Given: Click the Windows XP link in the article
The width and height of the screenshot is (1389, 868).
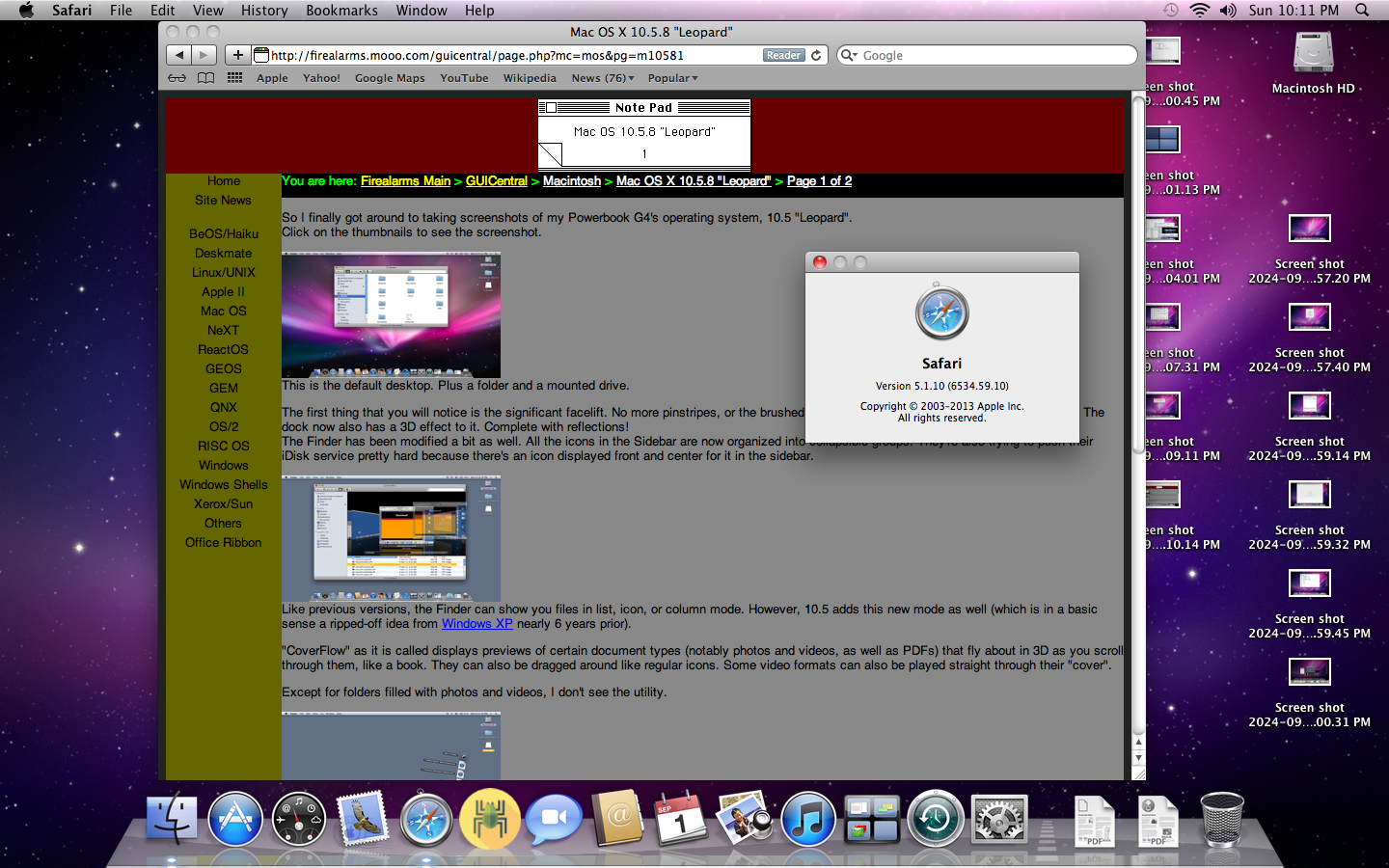Looking at the screenshot, I should point(477,624).
